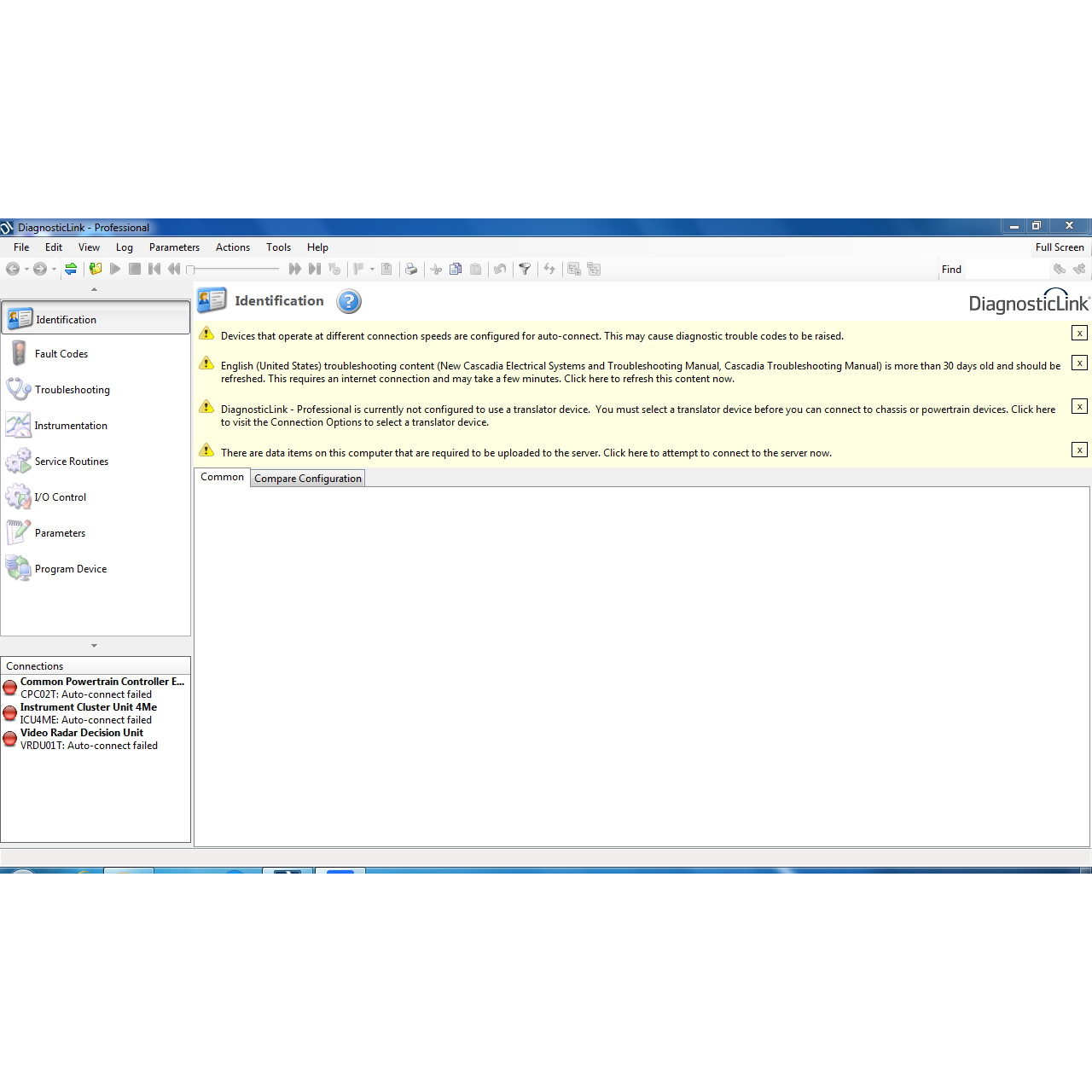
Task: Open the Forward history dropdown arrow
Action: tap(54, 270)
